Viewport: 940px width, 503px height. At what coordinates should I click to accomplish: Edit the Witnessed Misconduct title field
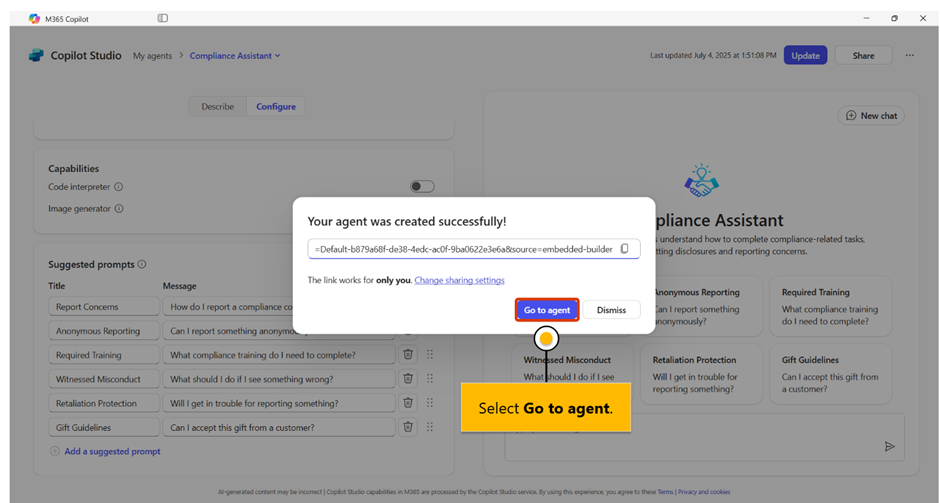pos(104,379)
